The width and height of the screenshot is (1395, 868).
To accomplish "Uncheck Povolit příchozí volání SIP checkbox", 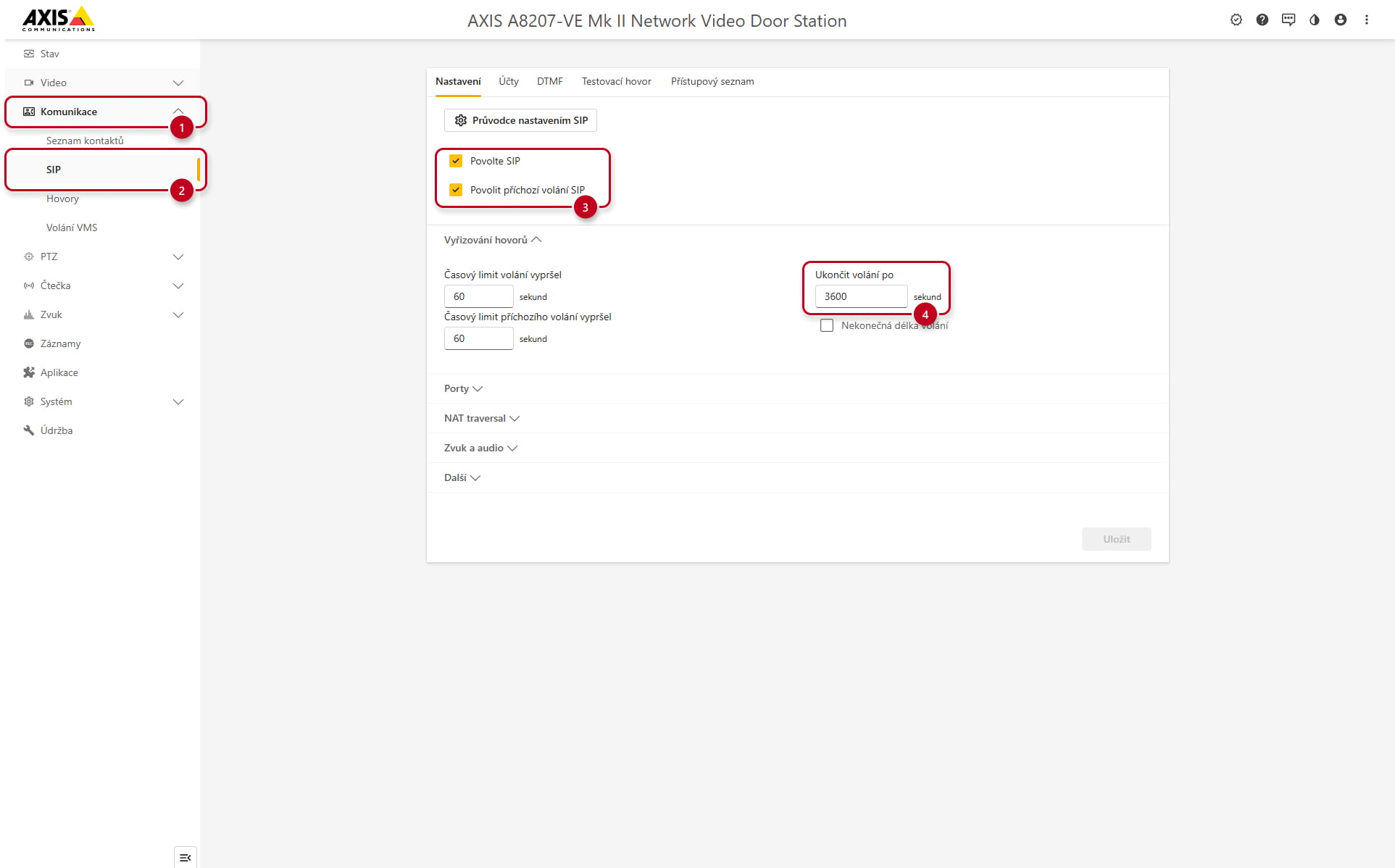I will click(456, 190).
